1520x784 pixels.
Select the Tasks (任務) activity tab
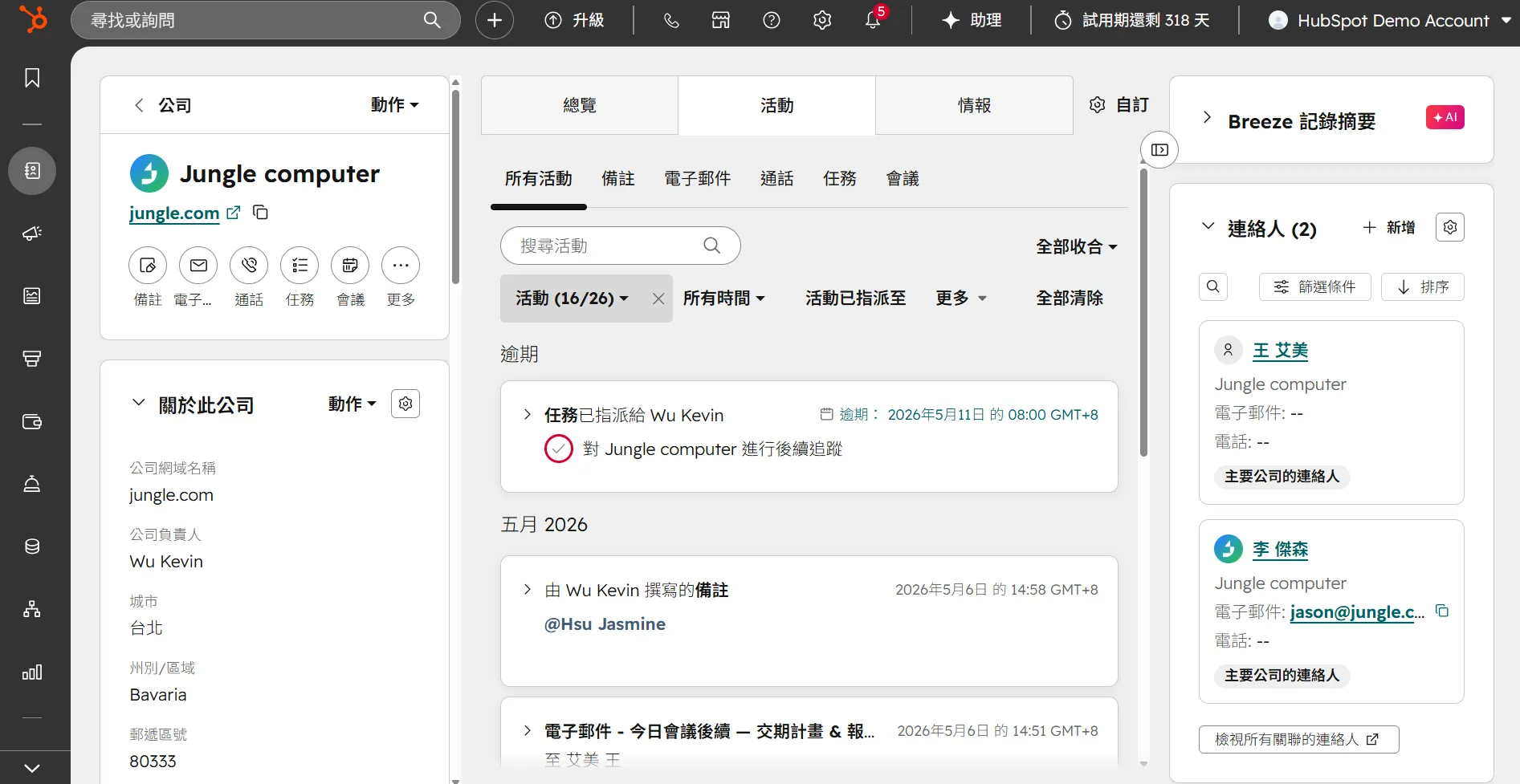coord(840,178)
